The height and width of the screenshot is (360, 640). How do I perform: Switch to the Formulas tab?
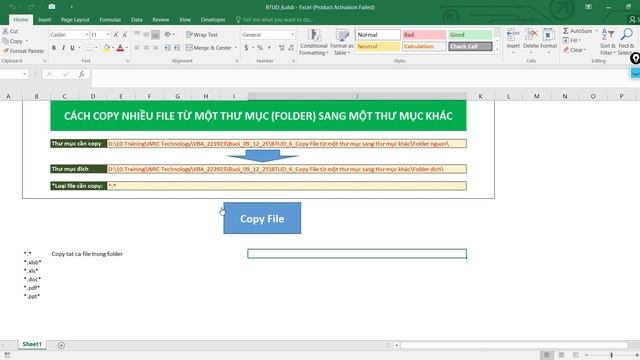(110, 20)
